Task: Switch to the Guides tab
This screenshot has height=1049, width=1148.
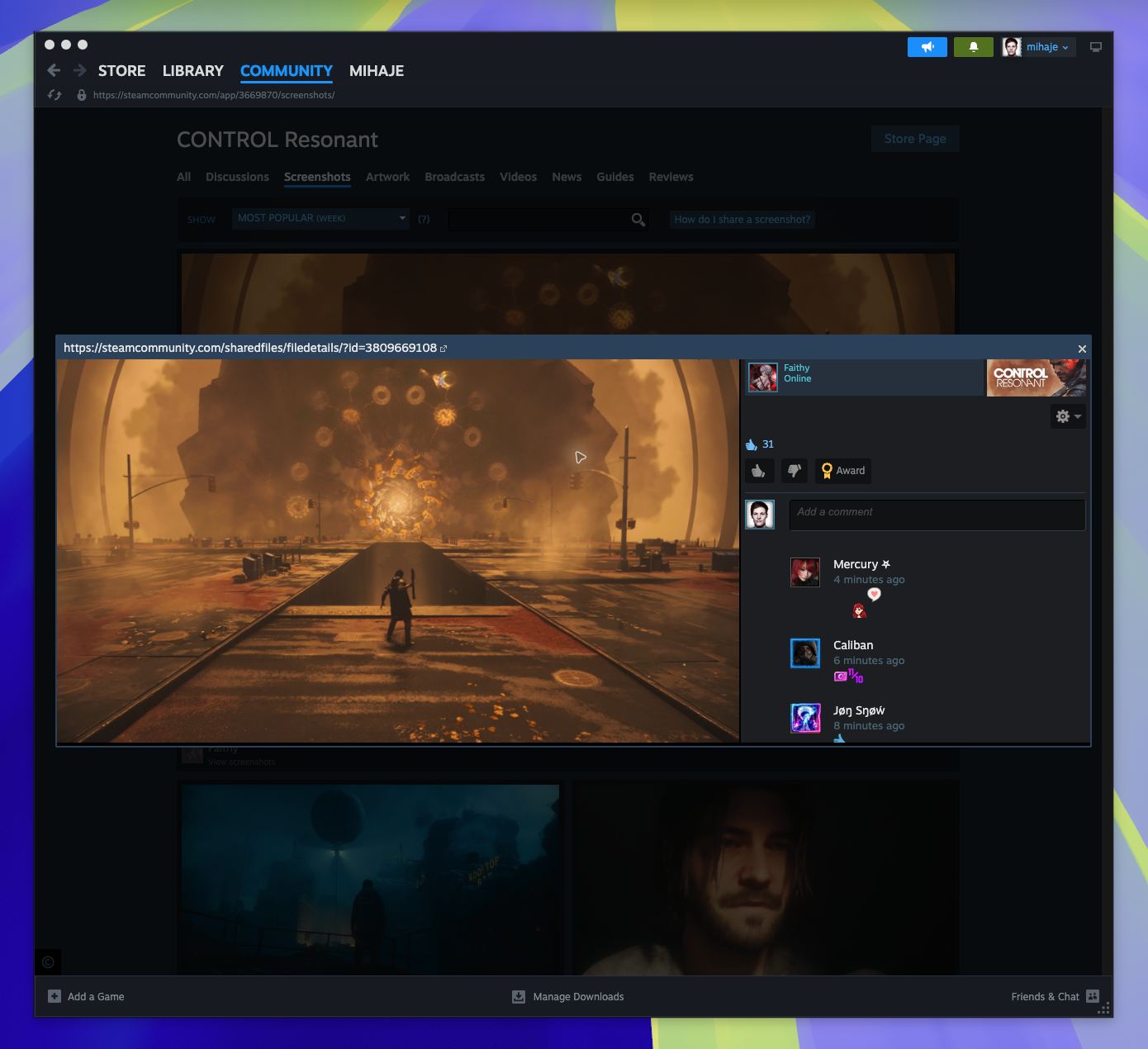Action: coord(615,177)
